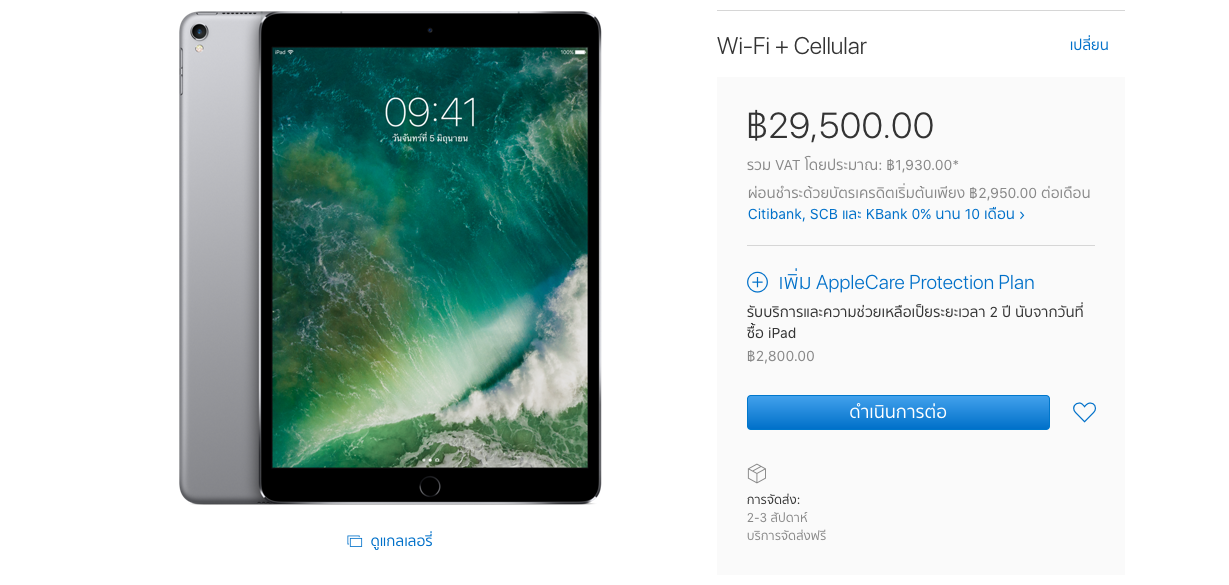Viewport: 1229px width, 585px height.
Task: Click the shipping box icon
Action: click(x=757, y=473)
